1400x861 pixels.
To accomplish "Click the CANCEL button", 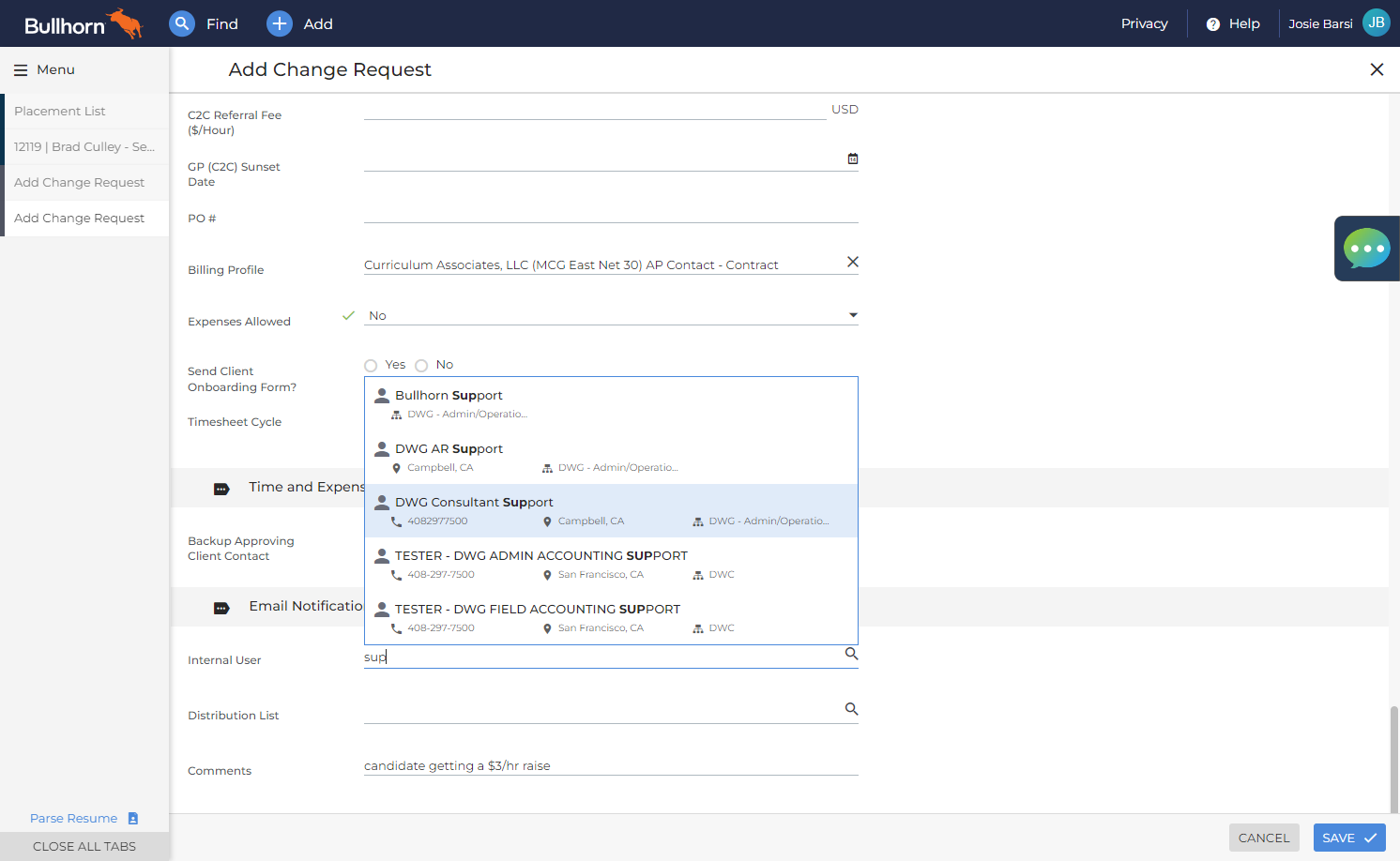I will click(1264, 838).
